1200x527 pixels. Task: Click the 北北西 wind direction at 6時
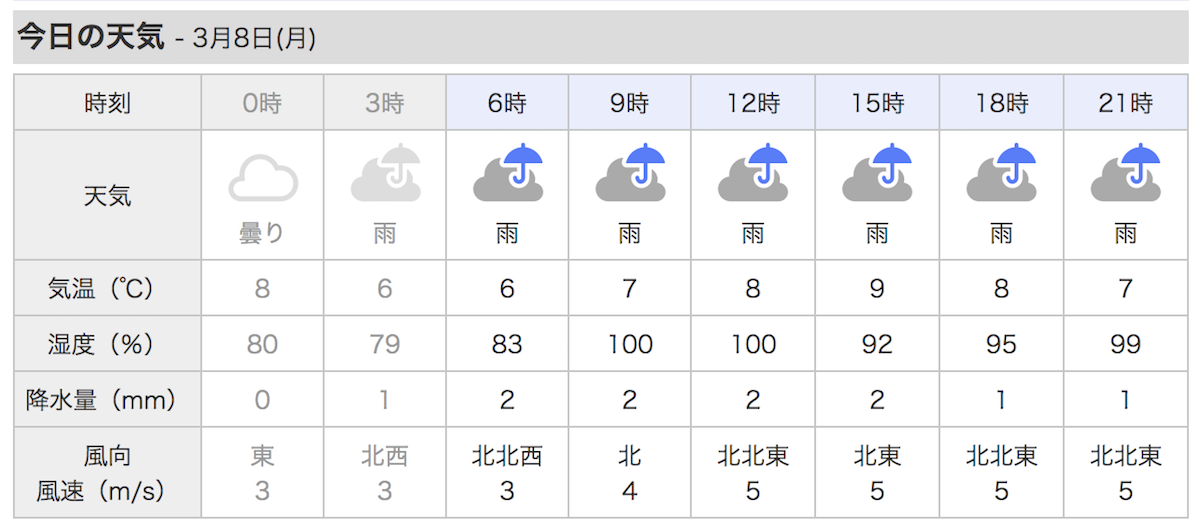point(508,456)
